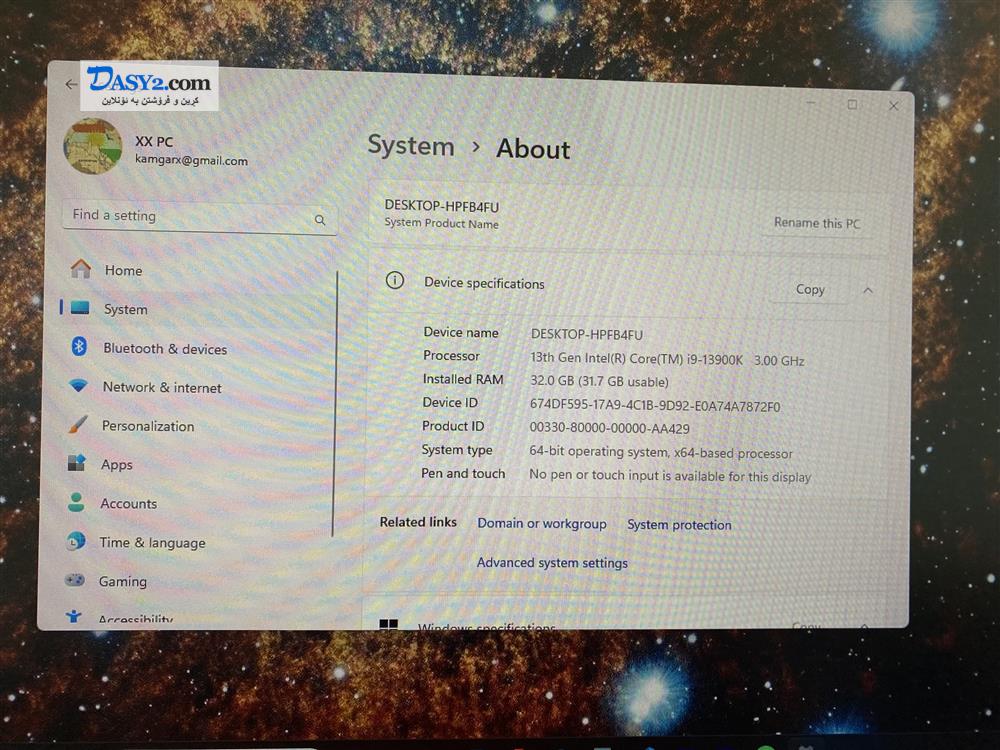The width and height of the screenshot is (1000, 750).
Task: Select the 32.0 GB installed RAM value
Action: click(x=599, y=381)
